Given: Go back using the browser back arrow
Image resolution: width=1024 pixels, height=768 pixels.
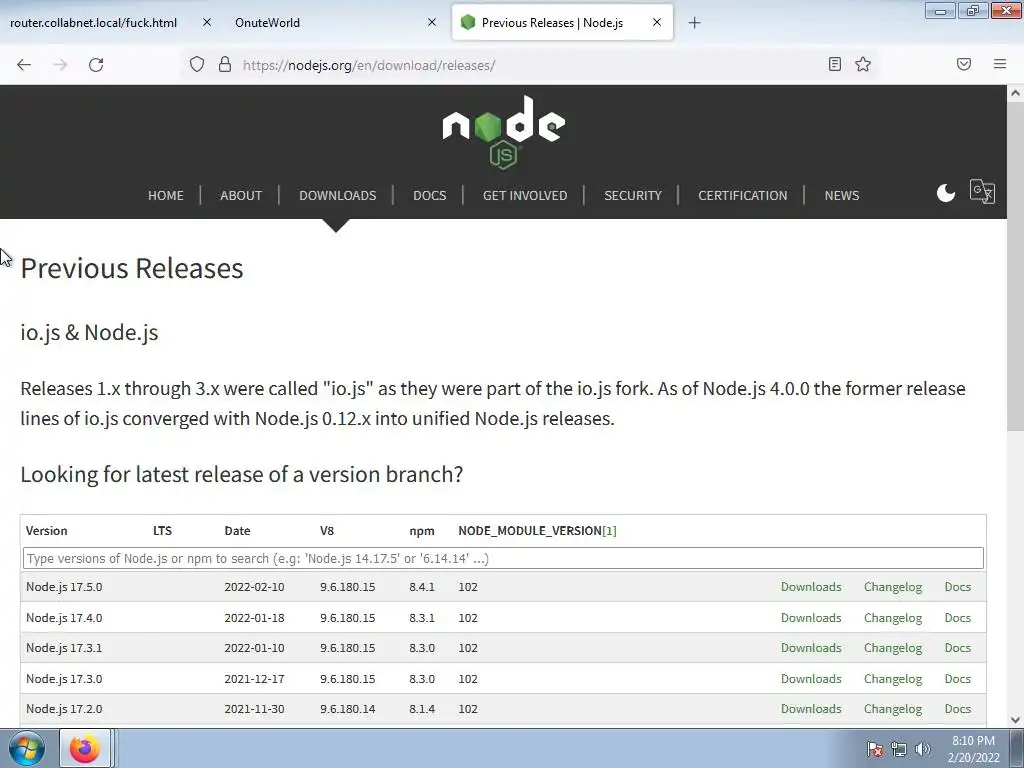Looking at the screenshot, I should pyautogui.click(x=24, y=65).
